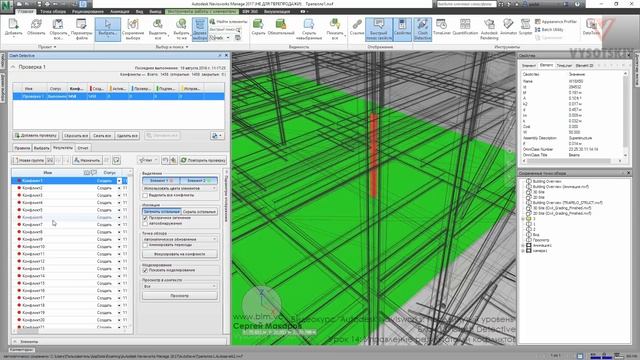Open the Autodesk Rendering tool
This screenshot has width=640, height=360.
pos(489,24)
